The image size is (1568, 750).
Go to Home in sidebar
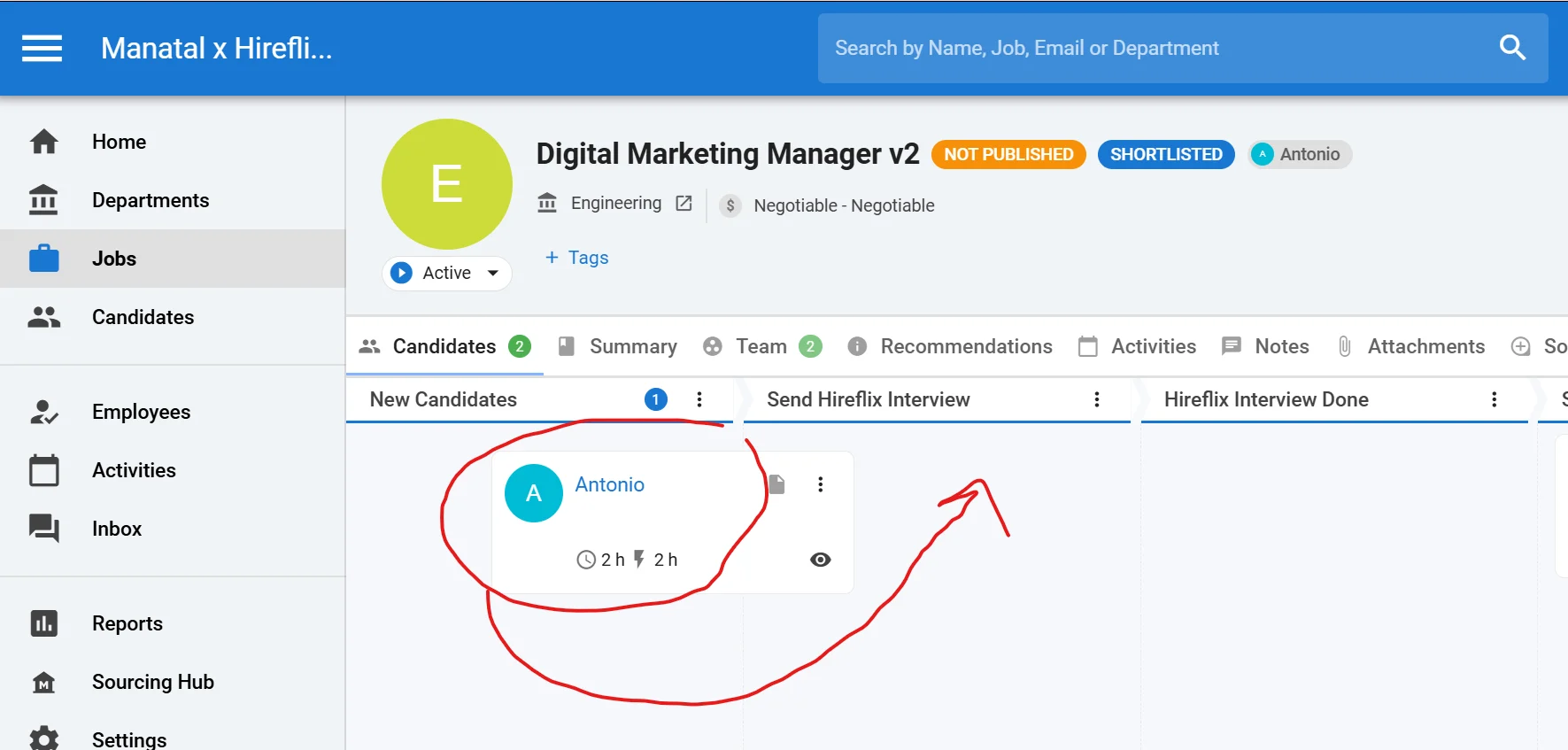173,142
